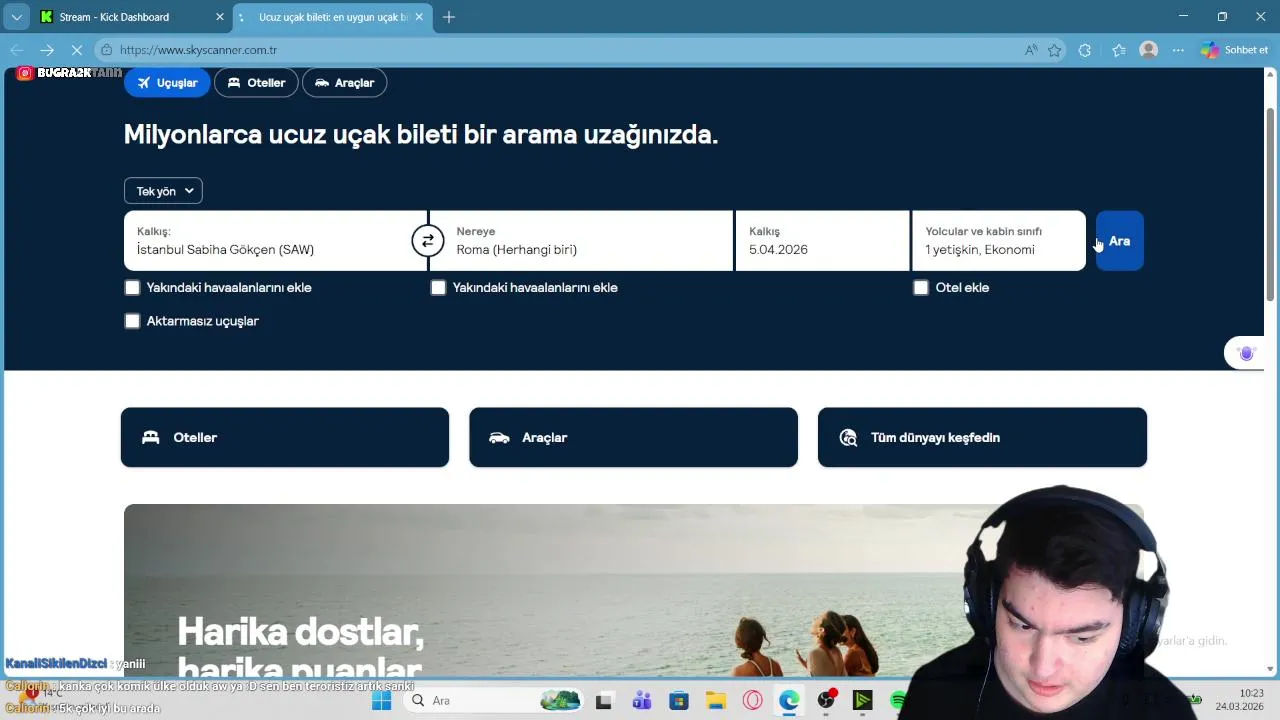
Task: Open Microsoft Teams from taskbar
Action: tap(641, 701)
